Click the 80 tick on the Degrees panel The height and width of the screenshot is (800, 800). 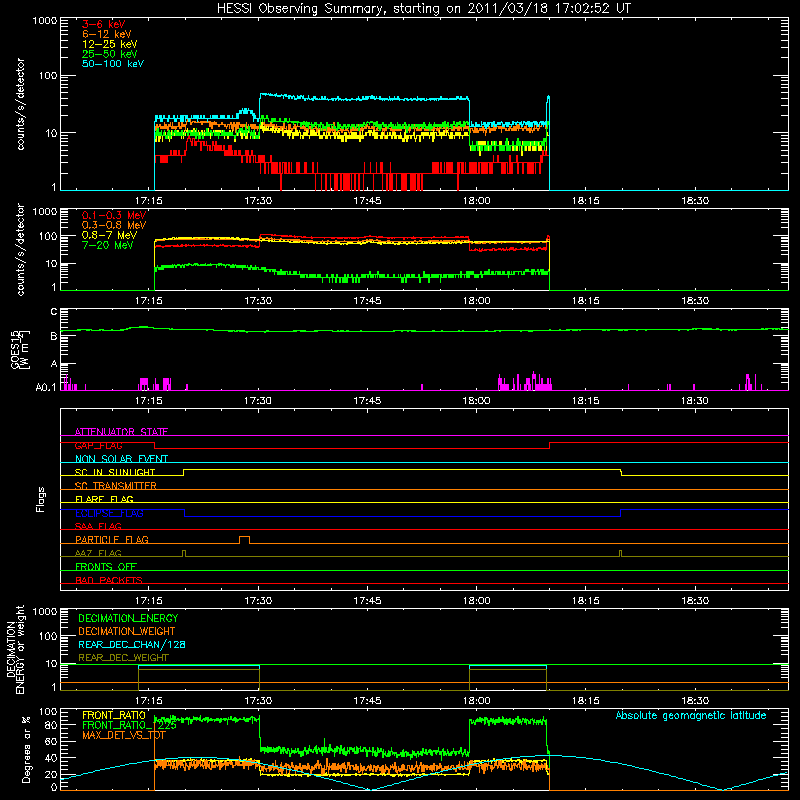click(51, 724)
